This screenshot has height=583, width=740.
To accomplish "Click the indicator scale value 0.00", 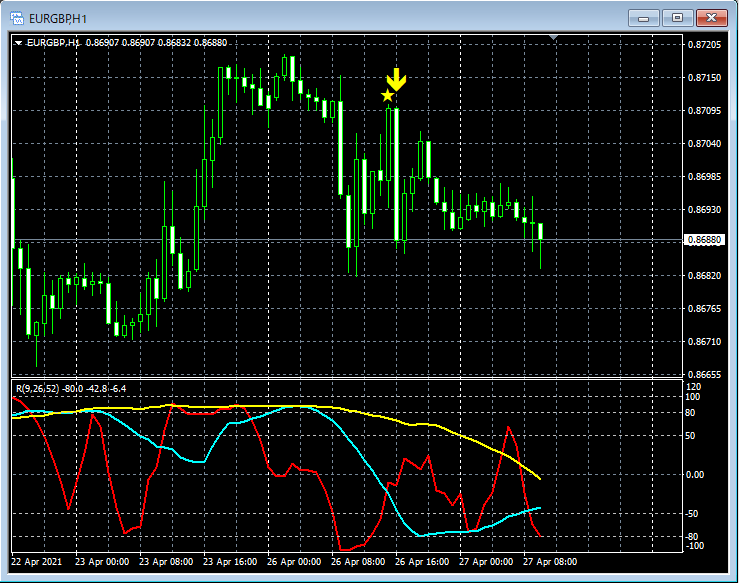I will coord(696,474).
